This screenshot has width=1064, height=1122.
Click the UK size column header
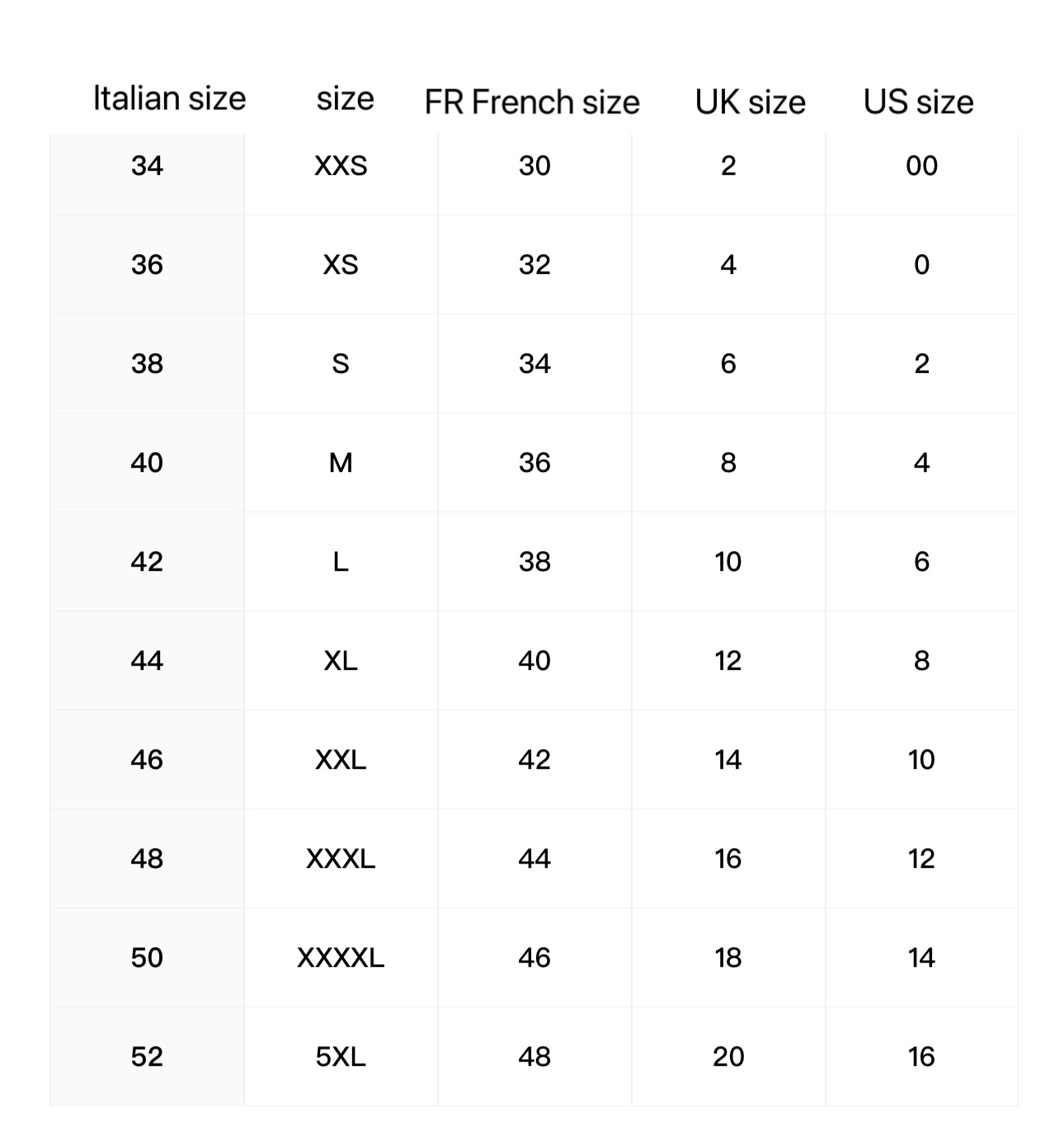[750, 102]
